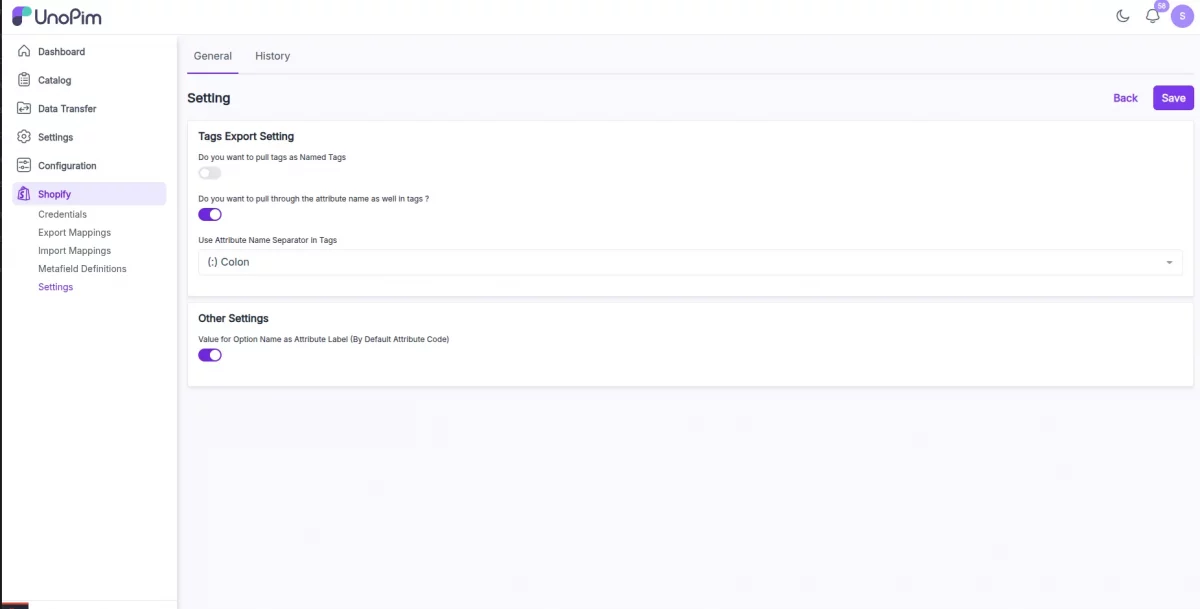Open the Configuration sidebar item
Screen dimensions: 1200x609
[67, 165]
